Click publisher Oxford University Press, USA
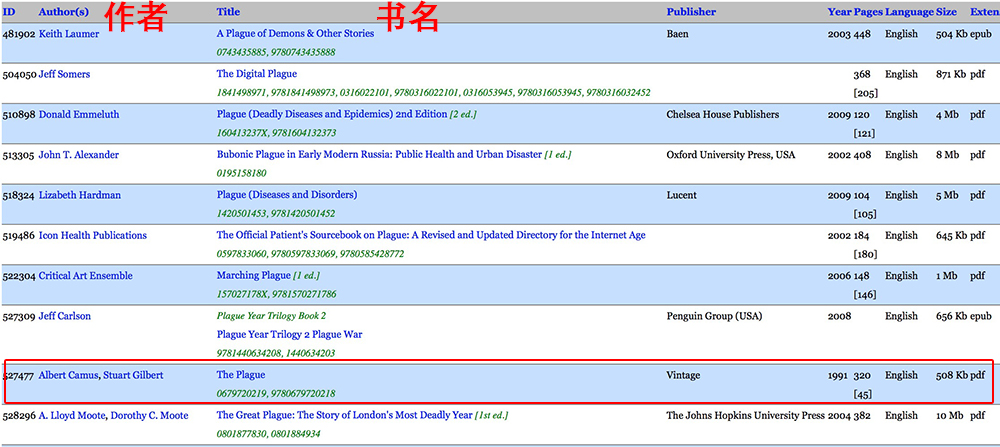1000x447 pixels. tap(731, 154)
